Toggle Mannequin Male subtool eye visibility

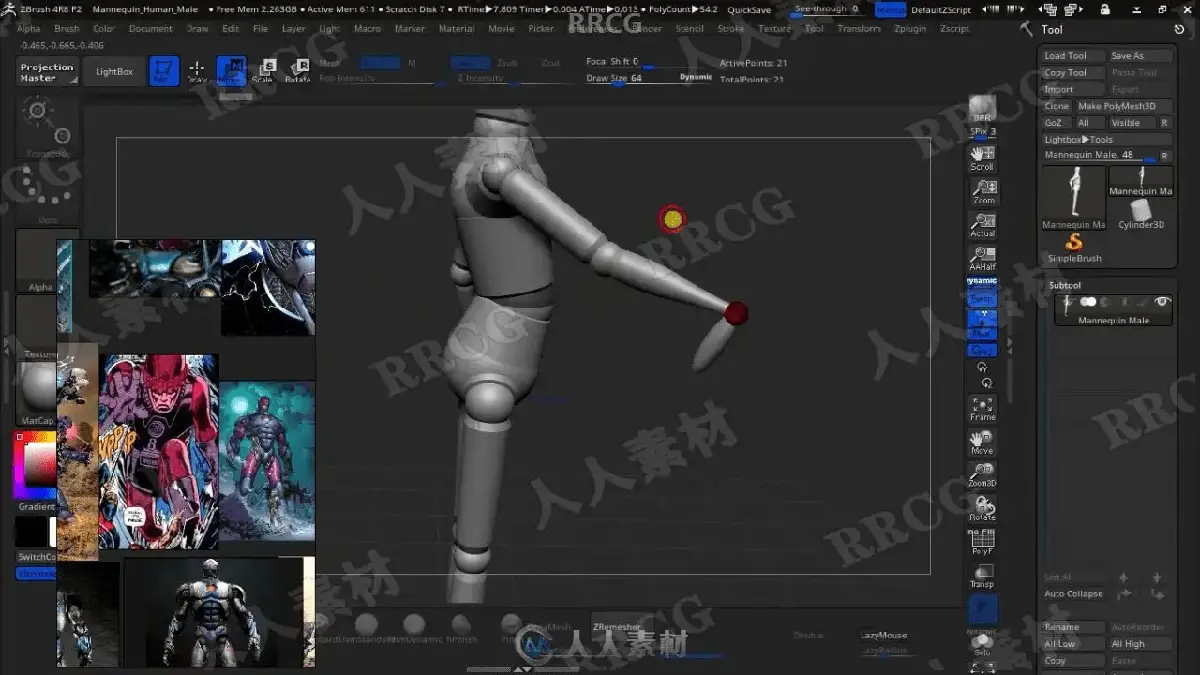pyautogui.click(x=1161, y=302)
